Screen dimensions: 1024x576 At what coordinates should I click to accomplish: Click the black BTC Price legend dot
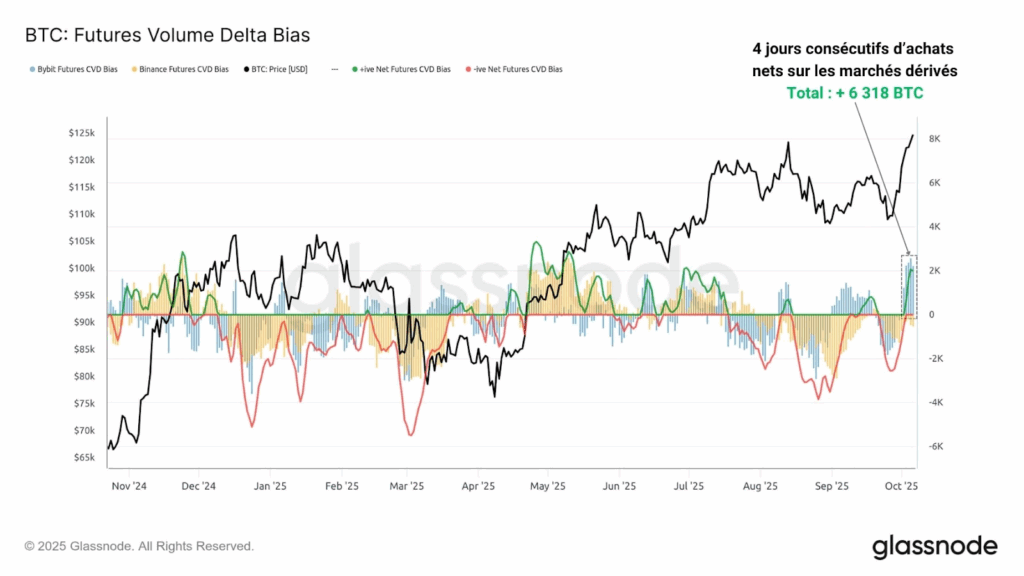247,70
